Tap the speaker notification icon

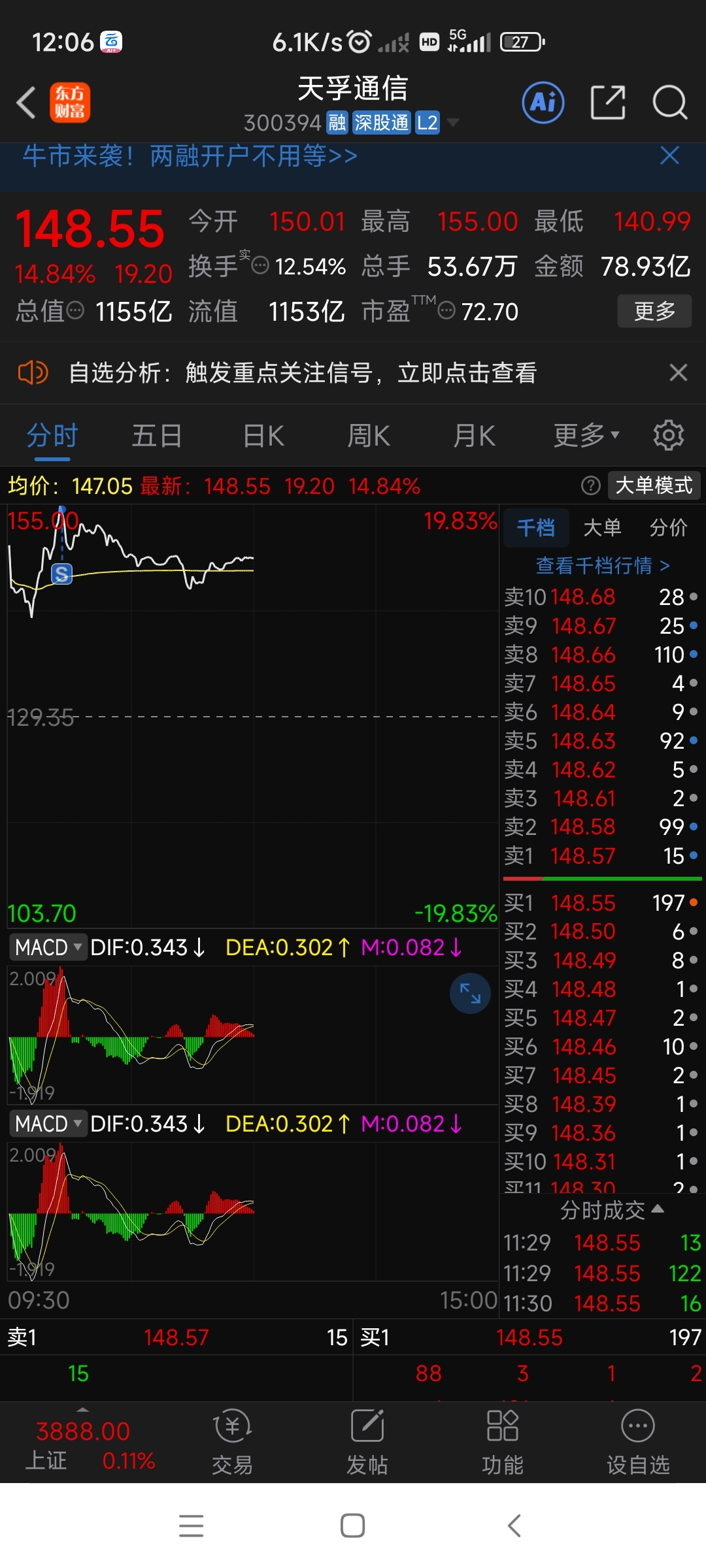[x=33, y=372]
